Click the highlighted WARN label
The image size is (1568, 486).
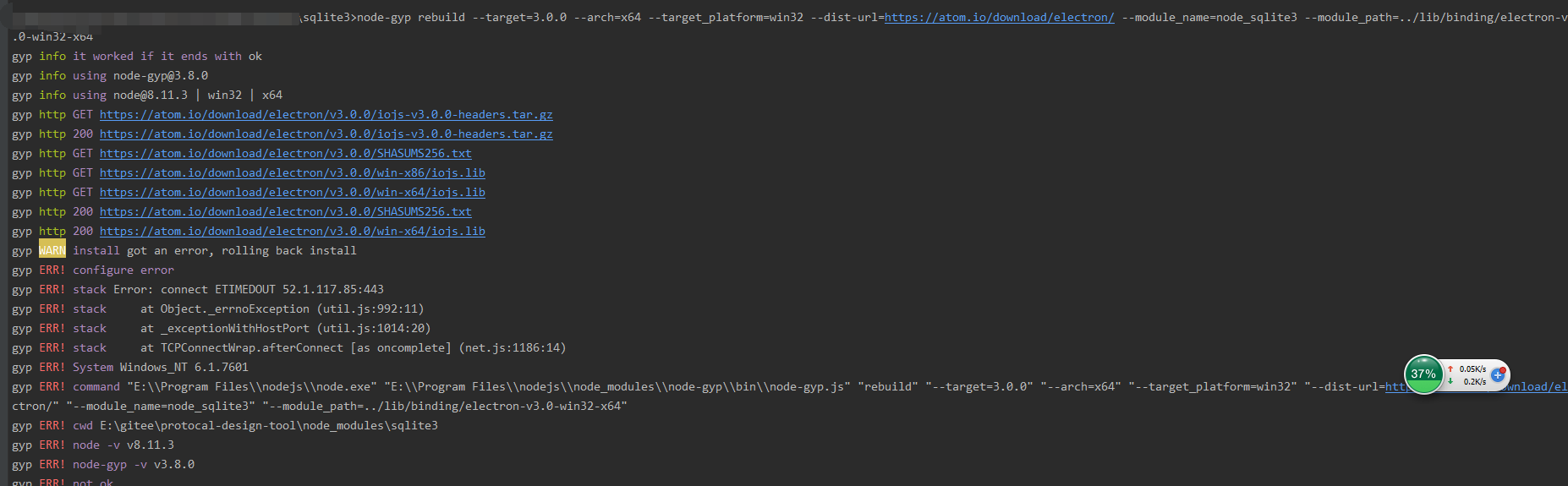[x=52, y=250]
